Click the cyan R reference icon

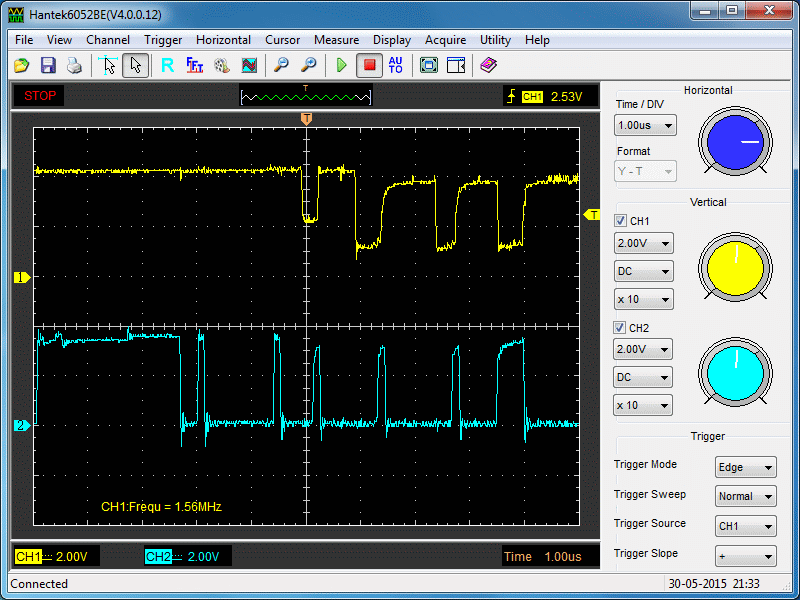(x=167, y=65)
